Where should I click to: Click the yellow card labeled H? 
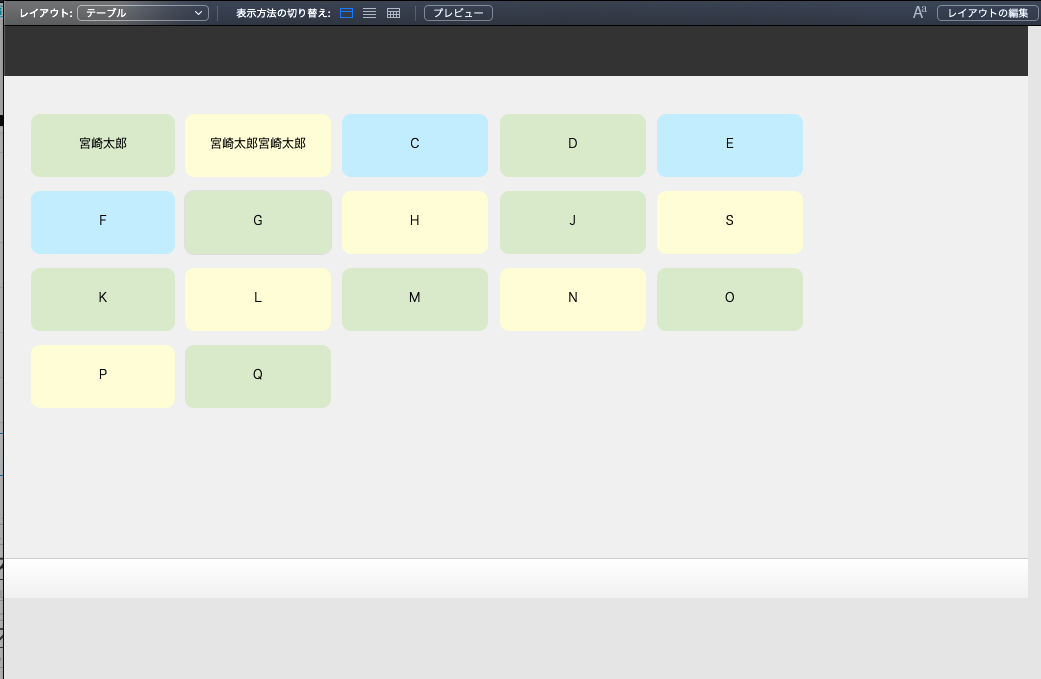coord(414,222)
